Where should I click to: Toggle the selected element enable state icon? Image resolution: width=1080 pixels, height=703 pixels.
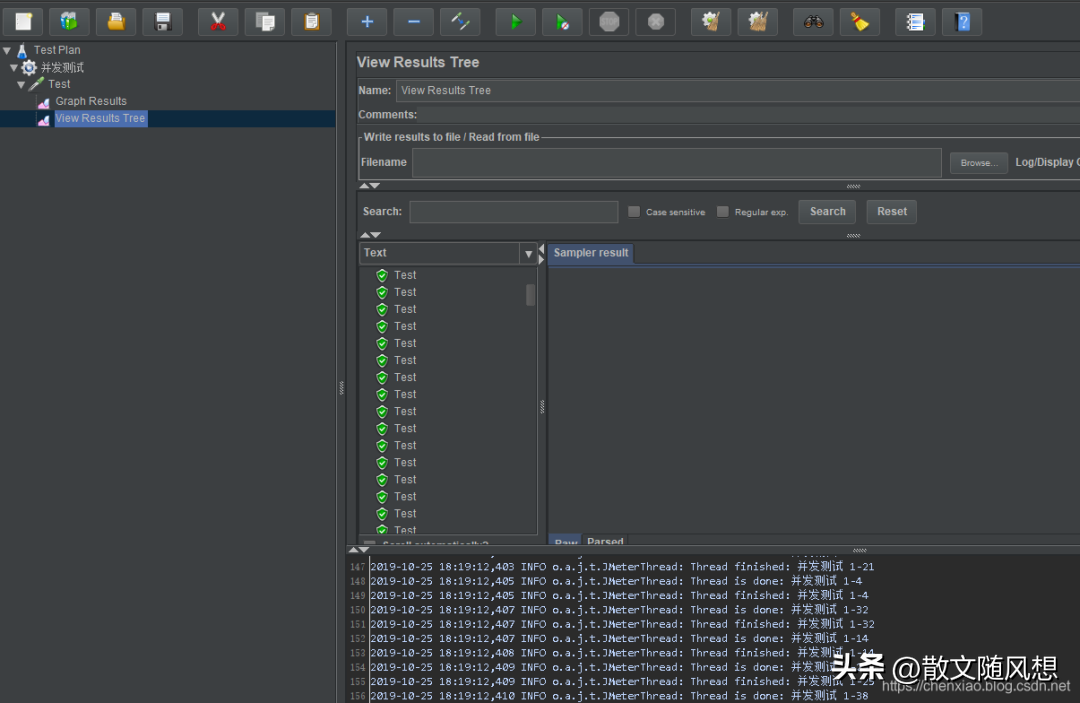click(x=460, y=22)
